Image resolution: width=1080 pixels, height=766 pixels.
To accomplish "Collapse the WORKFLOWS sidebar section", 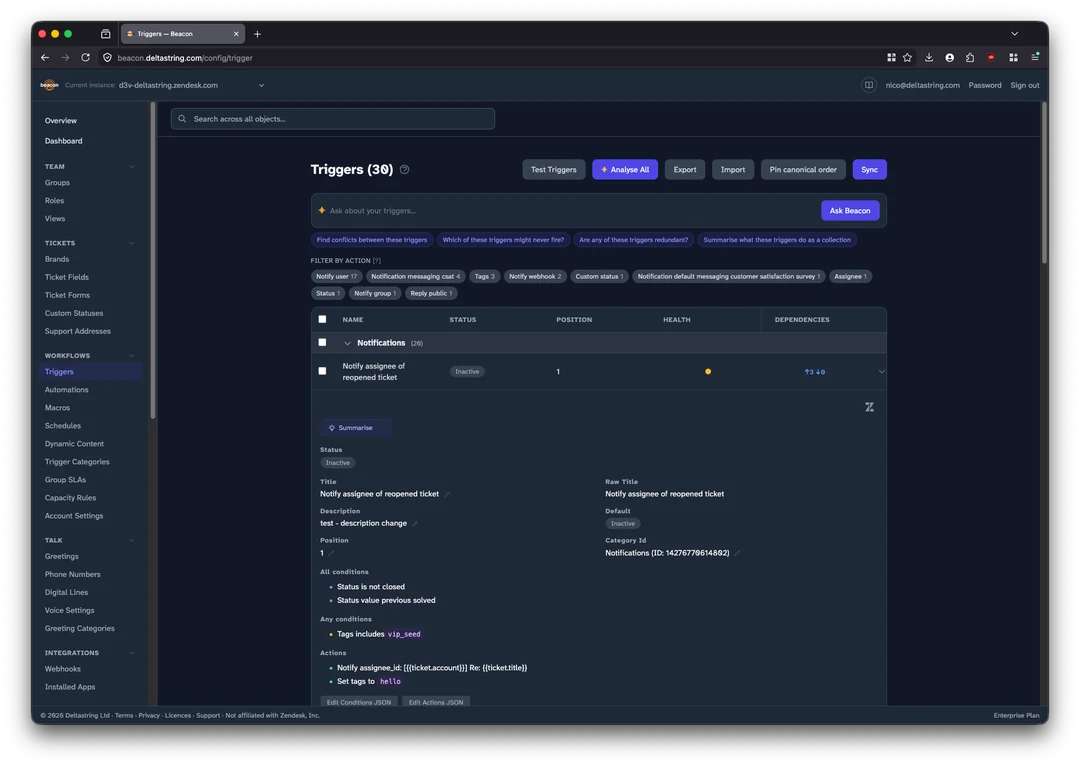I will pos(131,355).
